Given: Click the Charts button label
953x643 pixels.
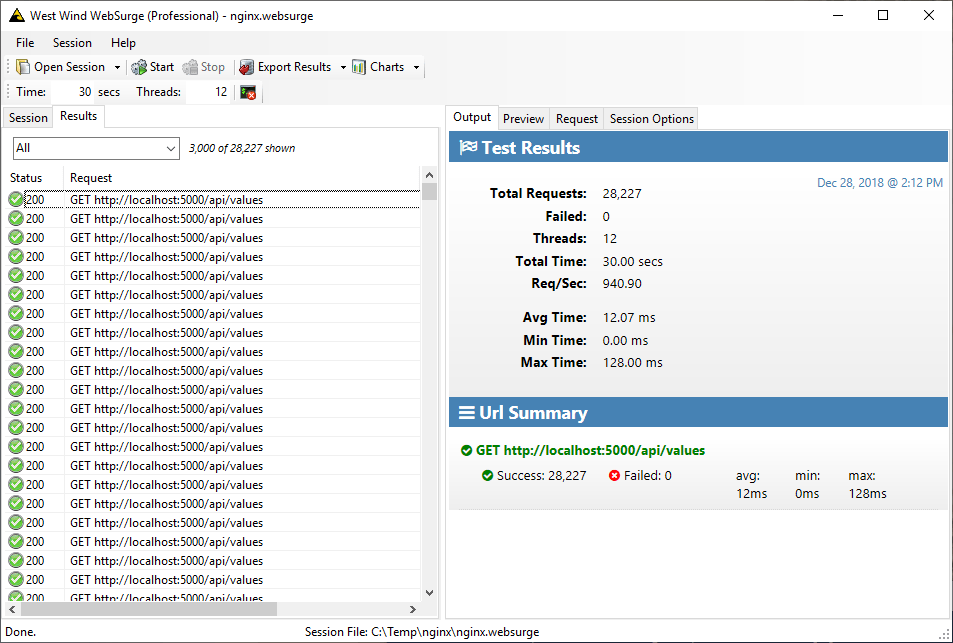Looking at the screenshot, I should (387, 67).
